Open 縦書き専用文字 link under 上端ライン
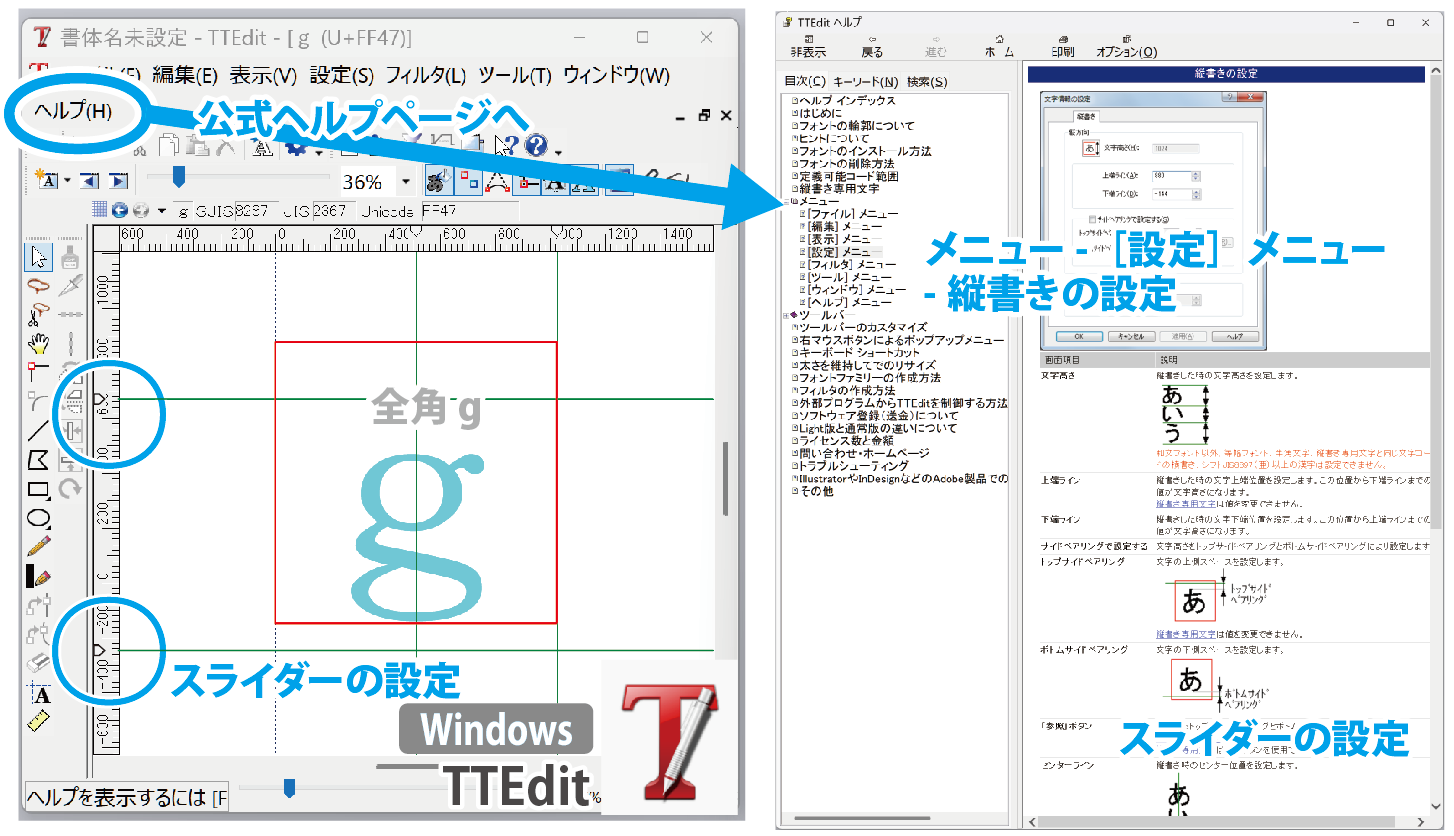Viewport: 1454px width, 836px height. point(1187,504)
